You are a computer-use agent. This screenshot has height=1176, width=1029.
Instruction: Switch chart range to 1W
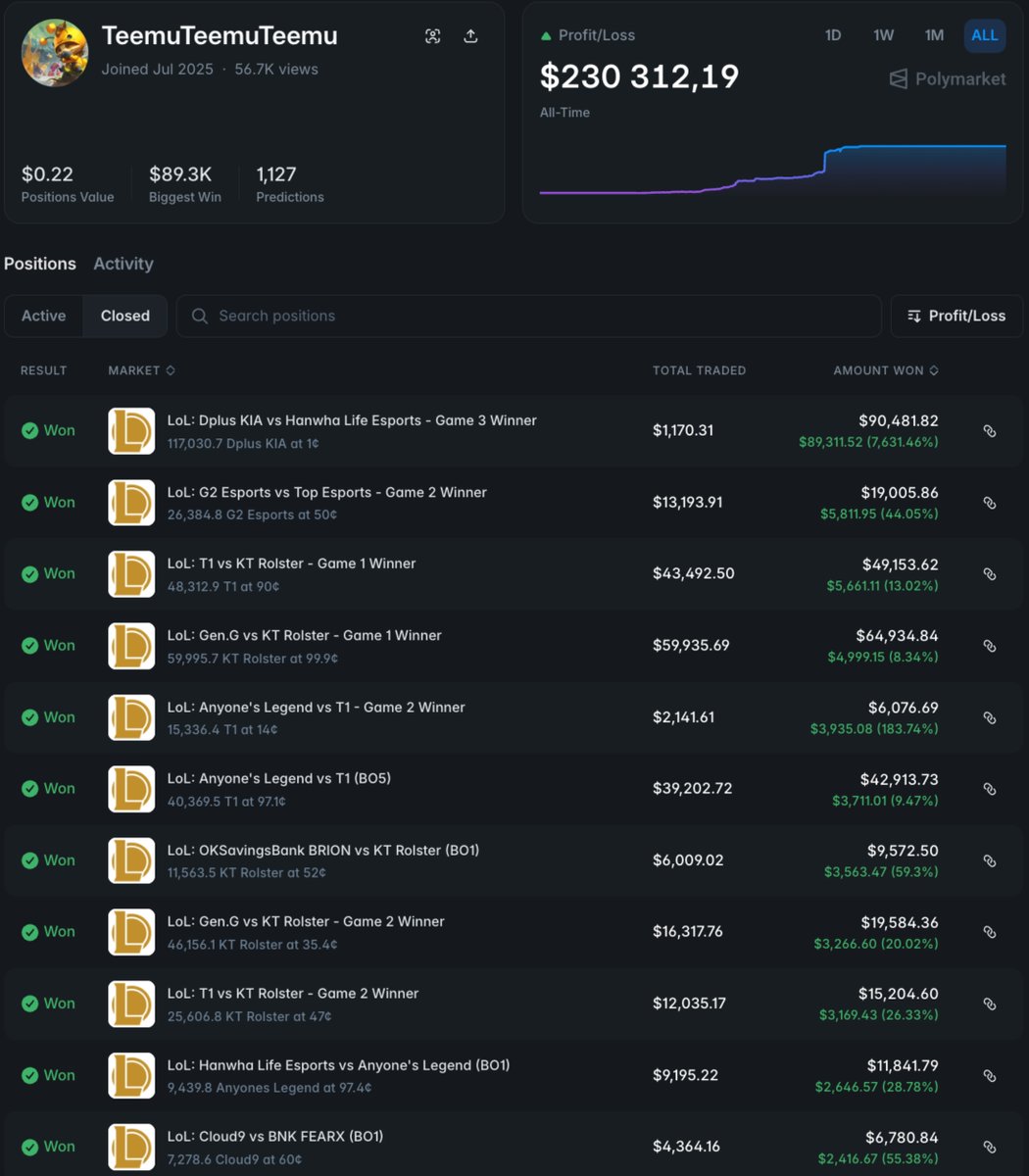884,35
